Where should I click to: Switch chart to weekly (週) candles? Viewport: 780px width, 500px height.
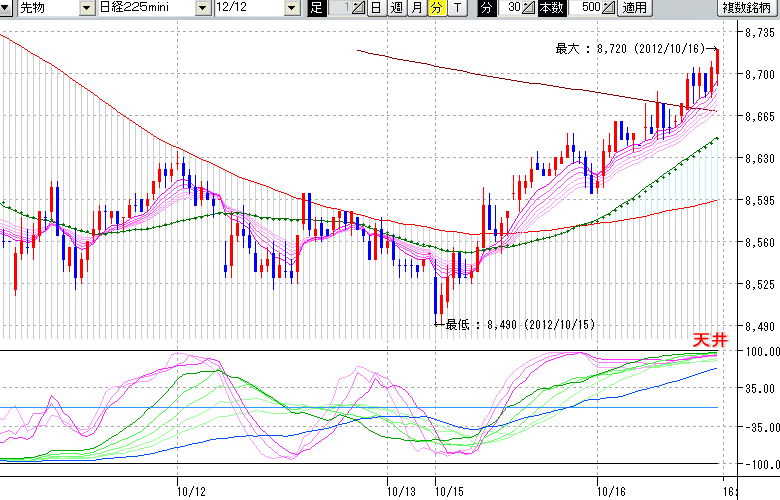[396, 8]
